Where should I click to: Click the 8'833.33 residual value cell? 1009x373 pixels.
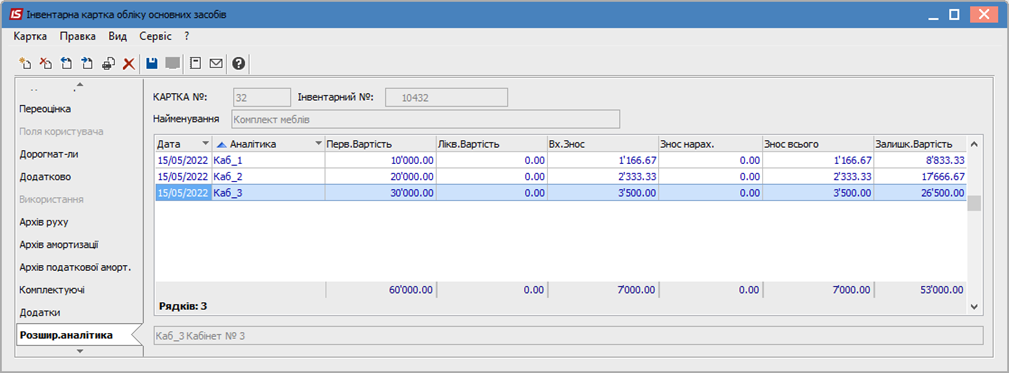coord(920,160)
